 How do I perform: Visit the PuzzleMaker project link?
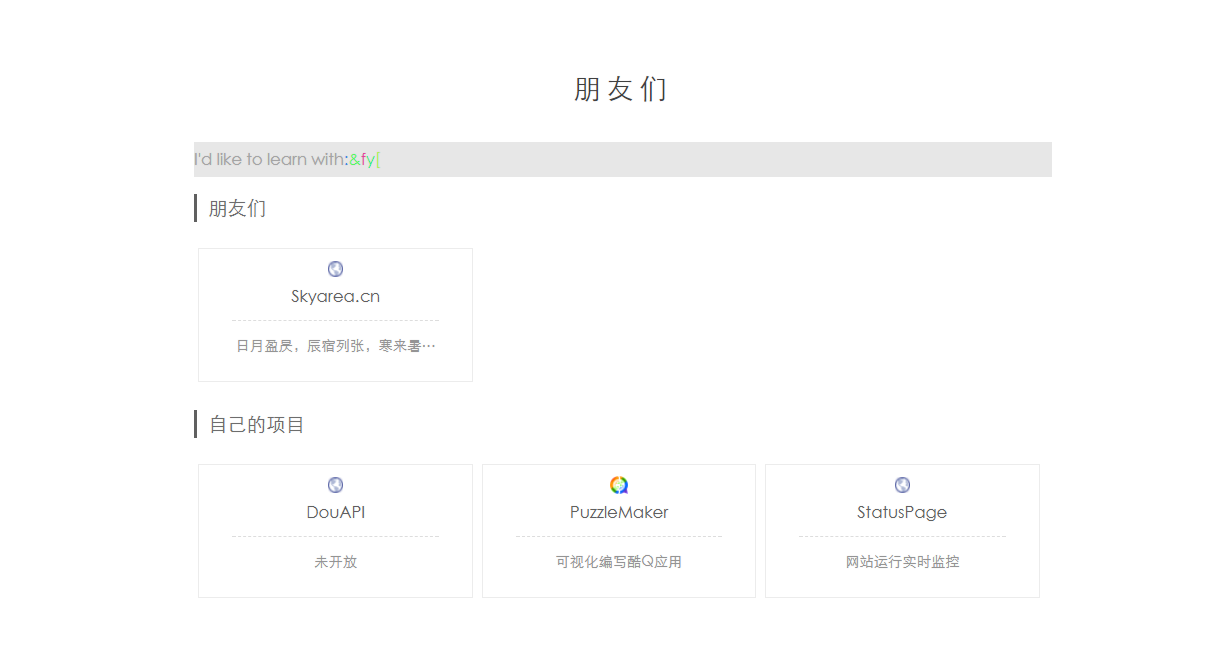619,513
